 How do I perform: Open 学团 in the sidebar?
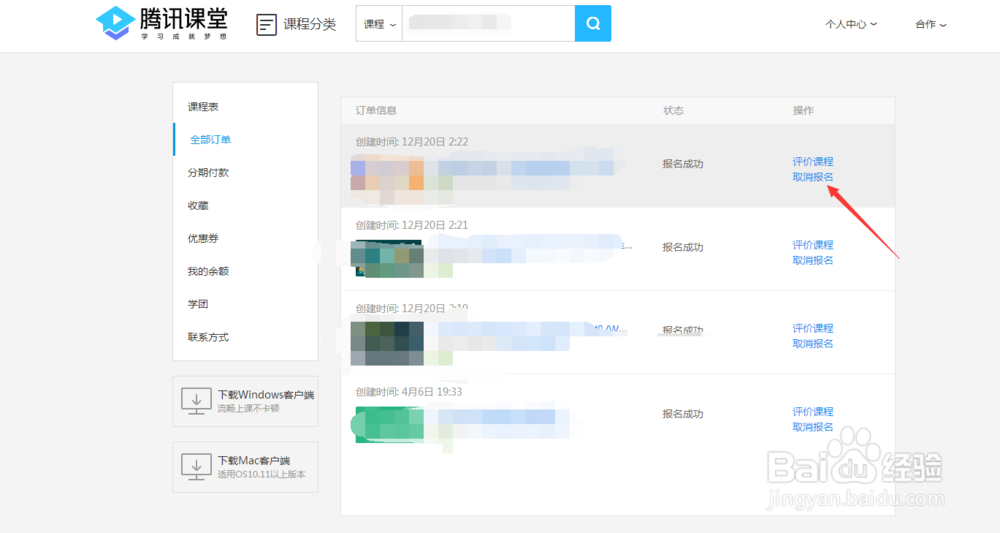[198, 304]
